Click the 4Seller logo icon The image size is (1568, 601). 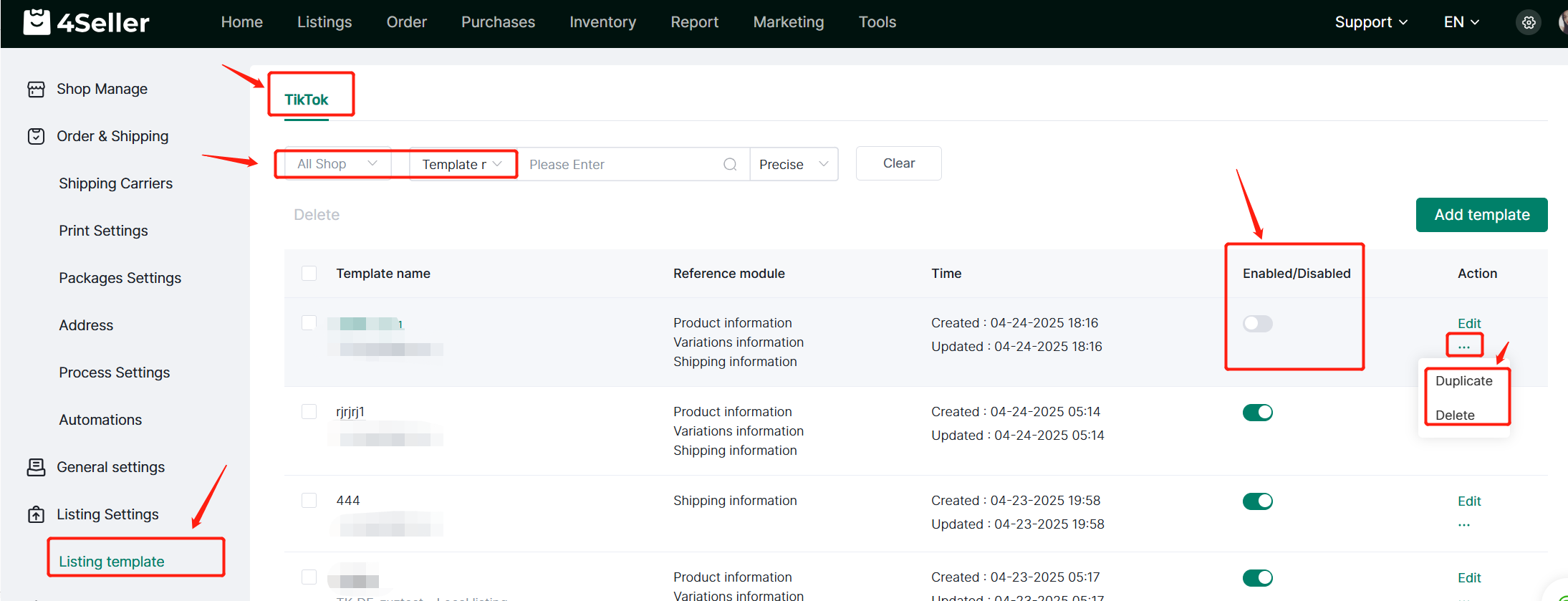(37, 22)
